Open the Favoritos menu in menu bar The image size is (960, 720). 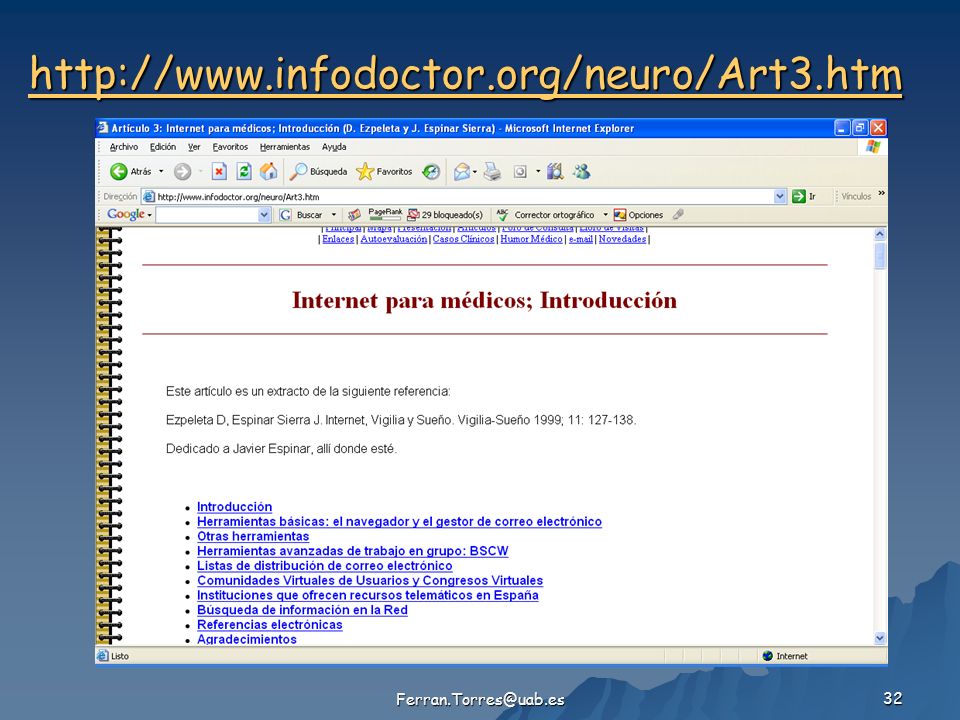click(230, 147)
